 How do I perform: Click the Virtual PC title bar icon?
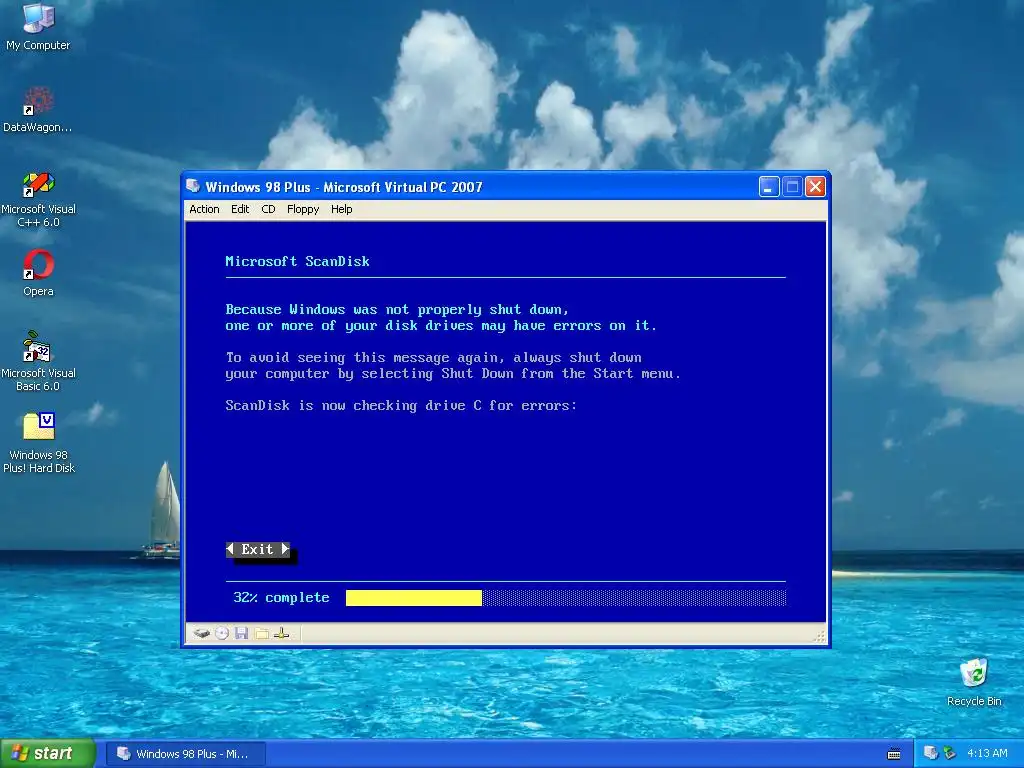click(x=193, y=186)
